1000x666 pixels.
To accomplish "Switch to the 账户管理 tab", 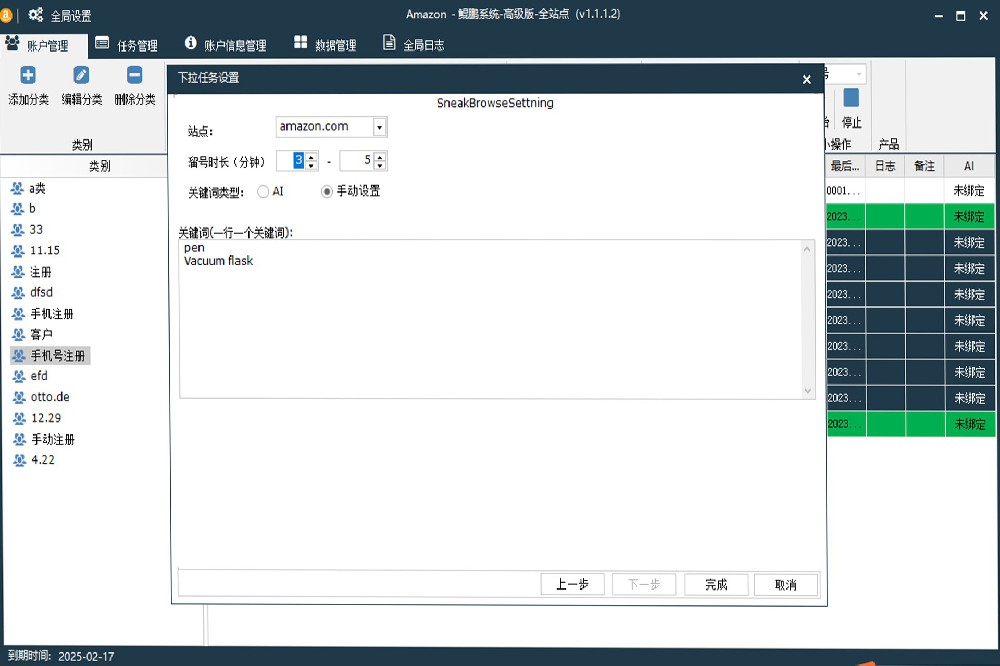I will click(x=43, y=45).
